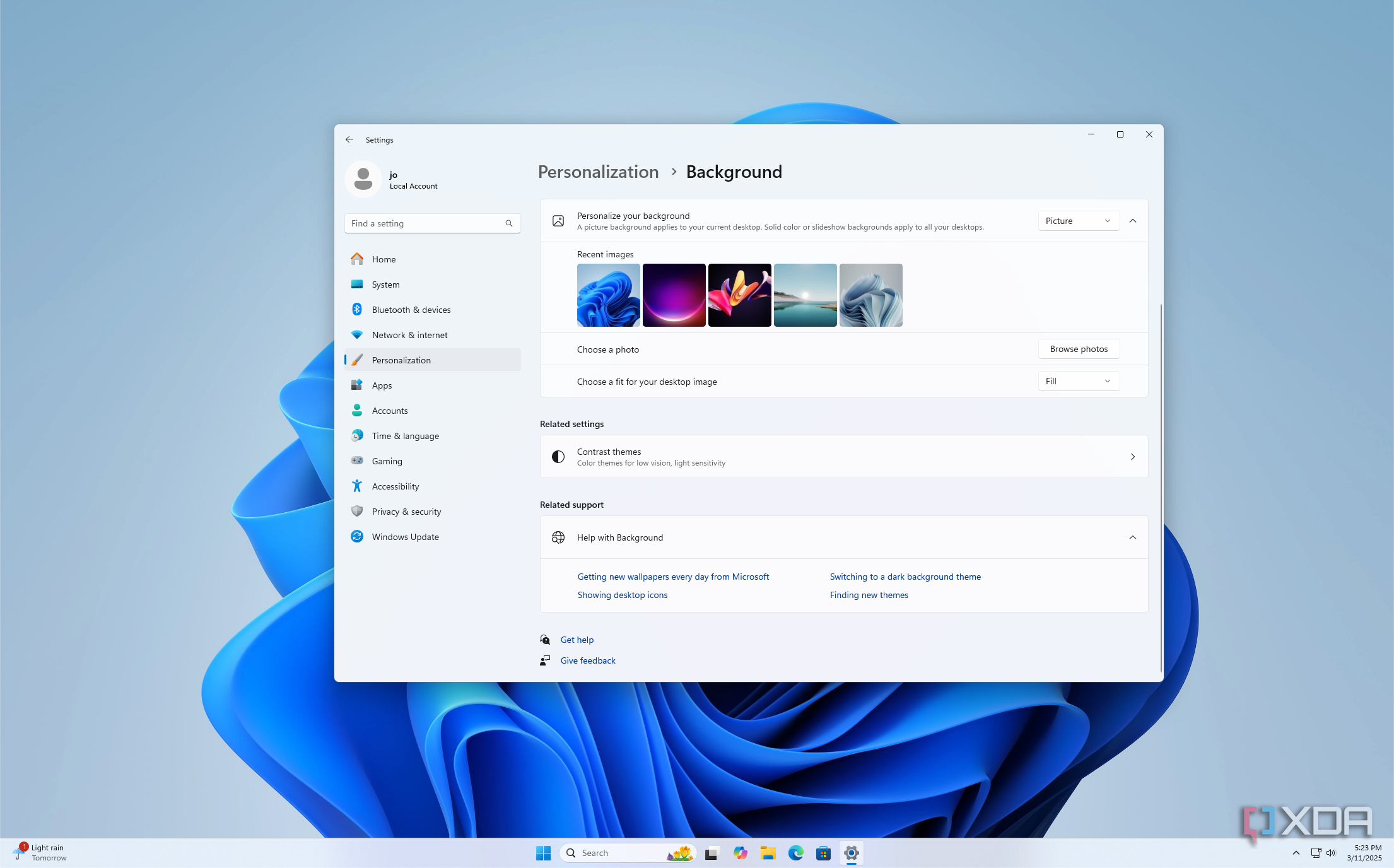Open Contrast themes page

pyautogui.click(x=844, y=457)
